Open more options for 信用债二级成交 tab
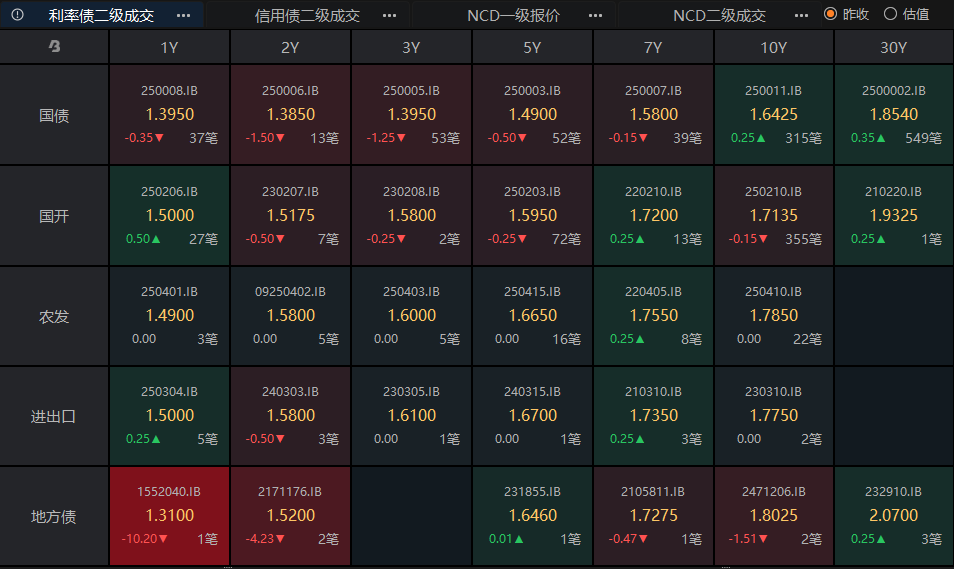Image resolution: width=954 pixels, height=569 pixels. (389, 15)
